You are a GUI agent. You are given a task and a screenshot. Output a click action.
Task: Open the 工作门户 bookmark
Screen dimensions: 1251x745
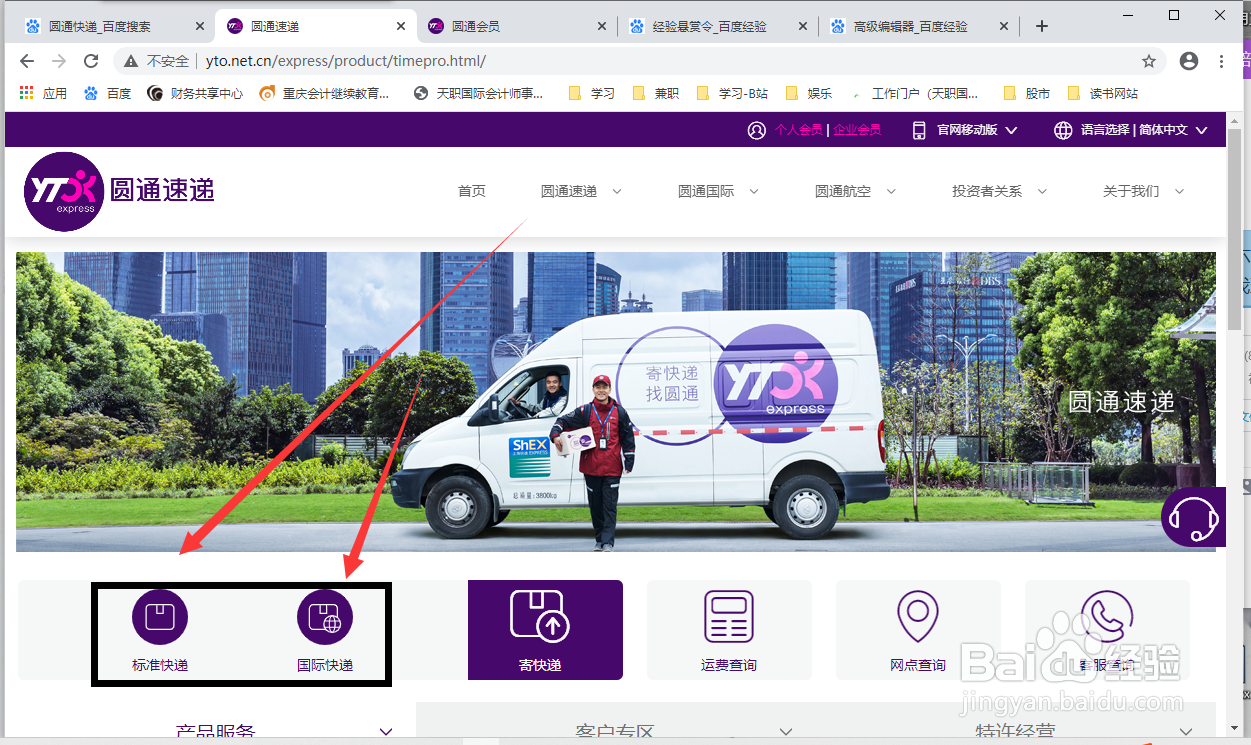pos(915,93)
